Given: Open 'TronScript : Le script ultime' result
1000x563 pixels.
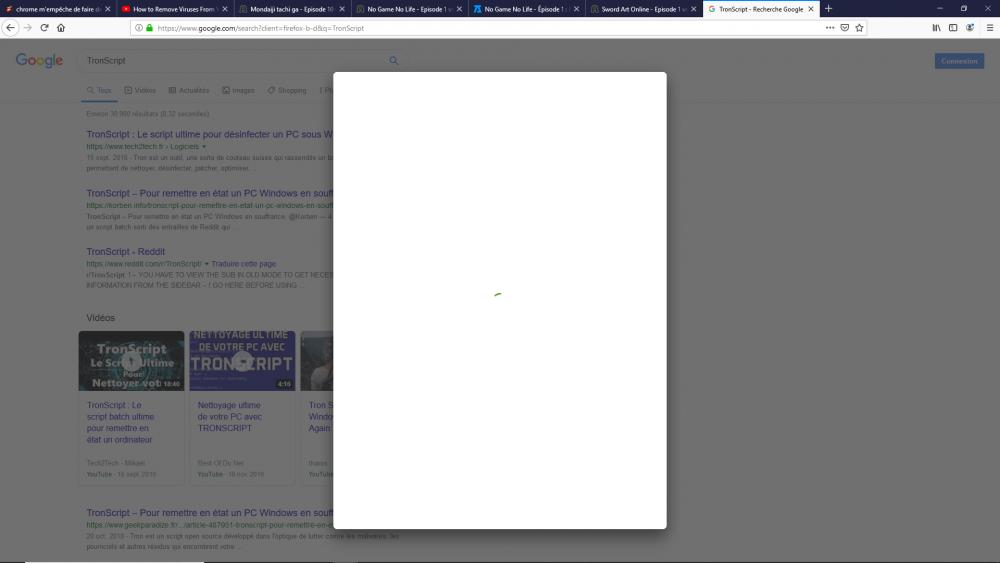Looking at the screenshot, I should [x=210, y=135].
